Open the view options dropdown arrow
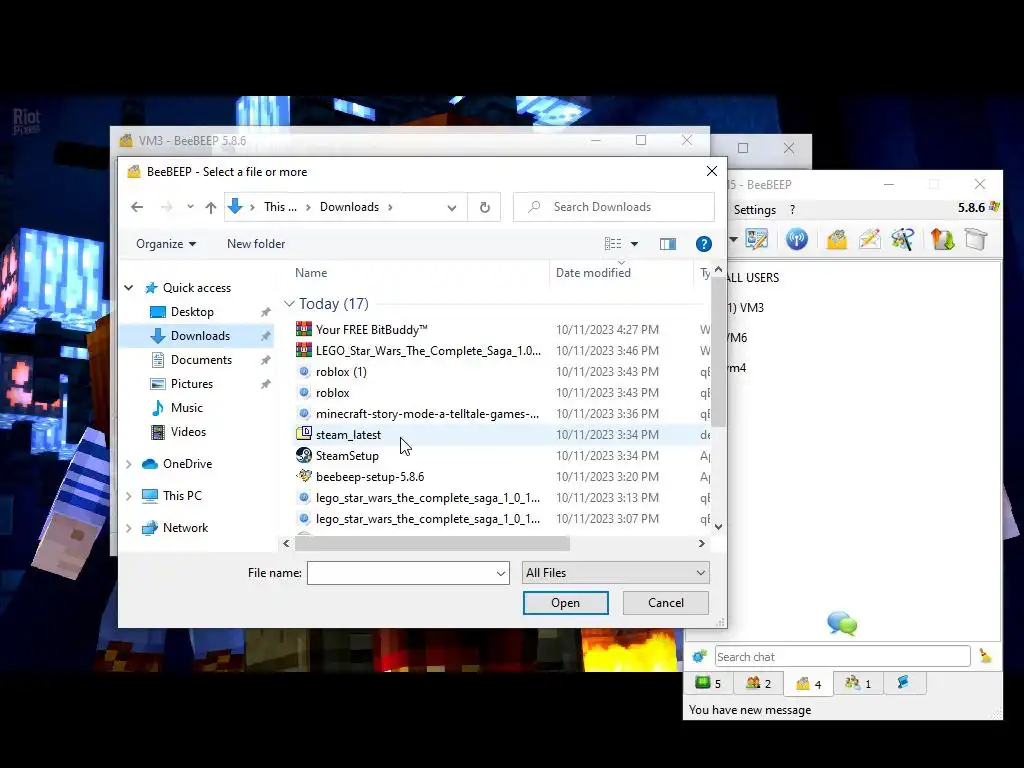Image resolution: width=1024 pixels, height=768 pixels. pyautogui.click(x=634, y=244)
